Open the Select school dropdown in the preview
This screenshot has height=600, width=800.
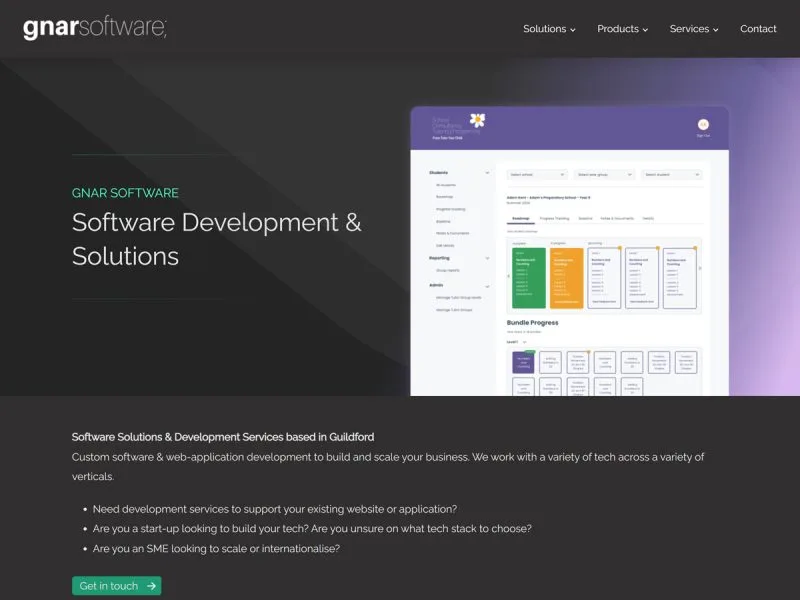pyautogui.click(x=537, y=174)
